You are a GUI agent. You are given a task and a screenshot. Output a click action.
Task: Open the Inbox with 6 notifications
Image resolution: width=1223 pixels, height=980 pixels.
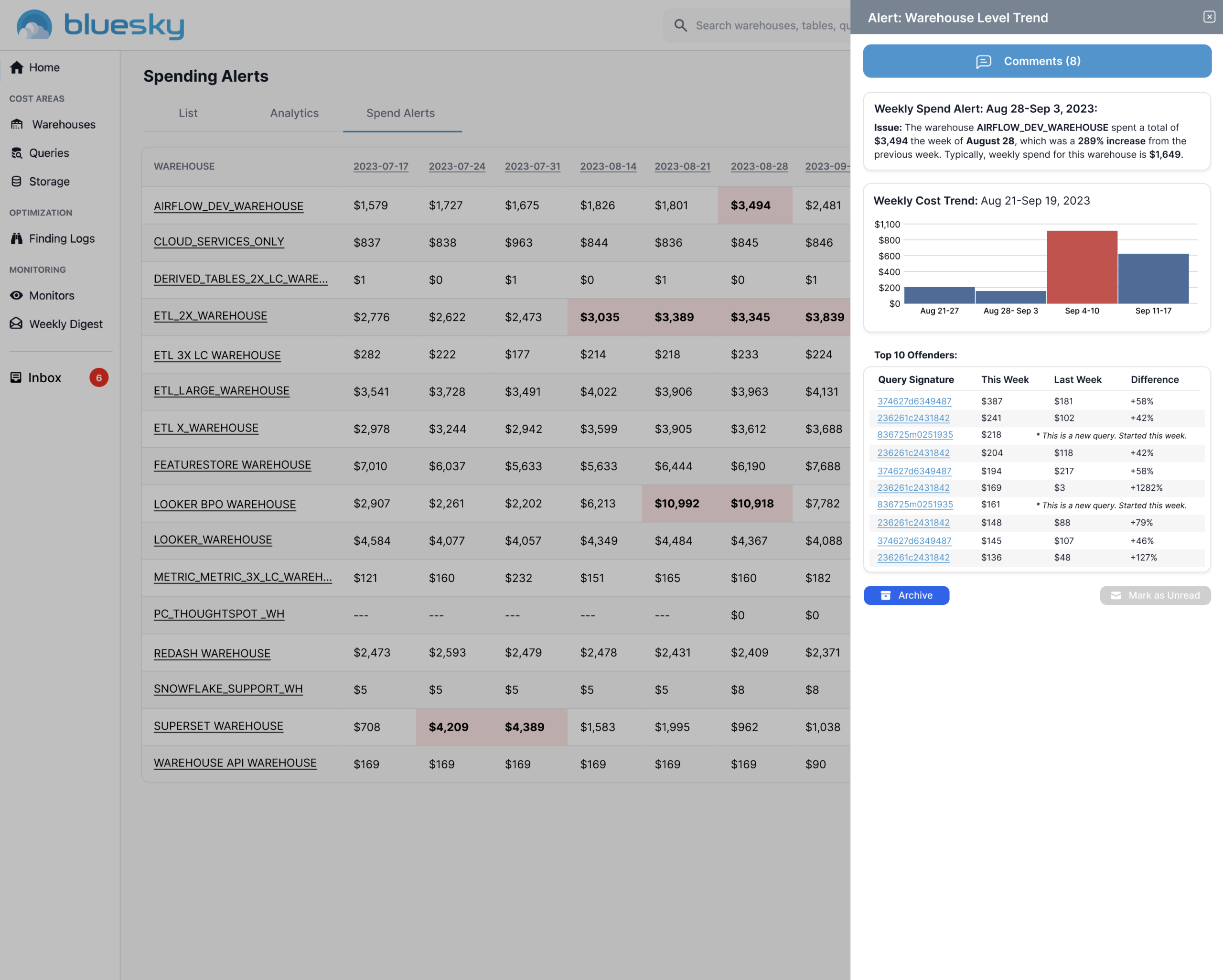click(45, 378)
